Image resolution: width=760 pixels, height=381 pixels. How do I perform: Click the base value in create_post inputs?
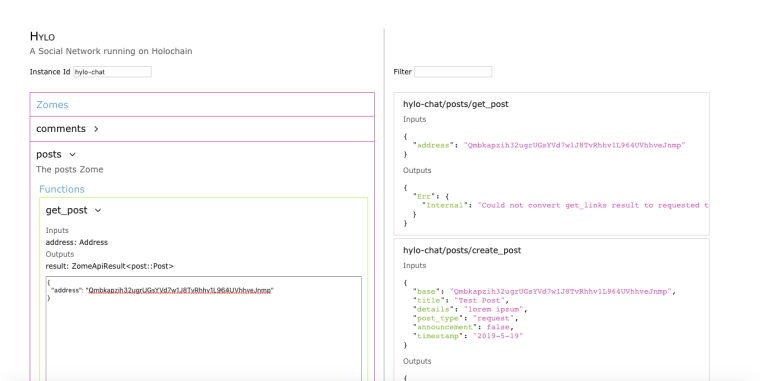(561, 291)
